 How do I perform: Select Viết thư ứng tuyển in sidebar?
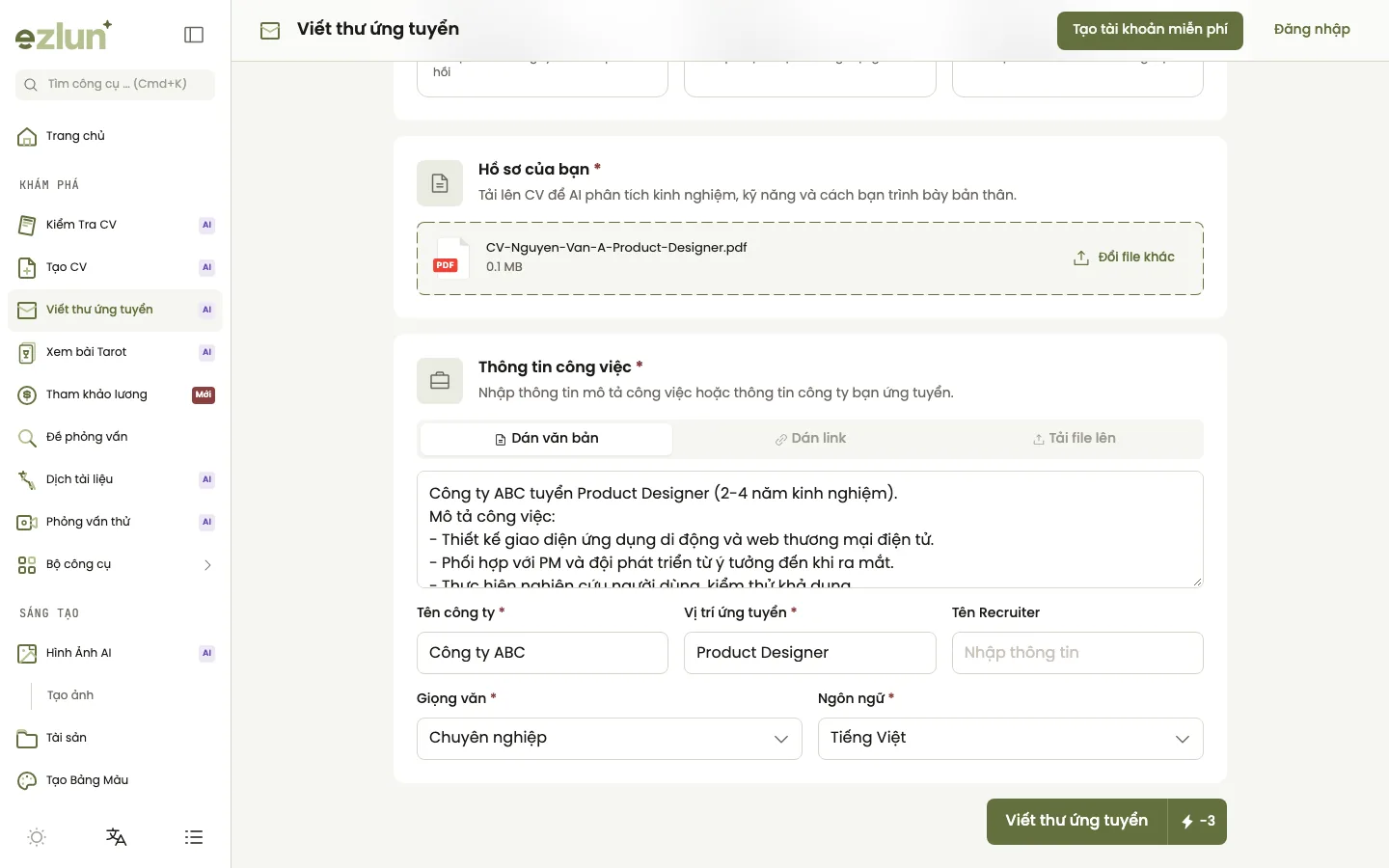point(115,310)
